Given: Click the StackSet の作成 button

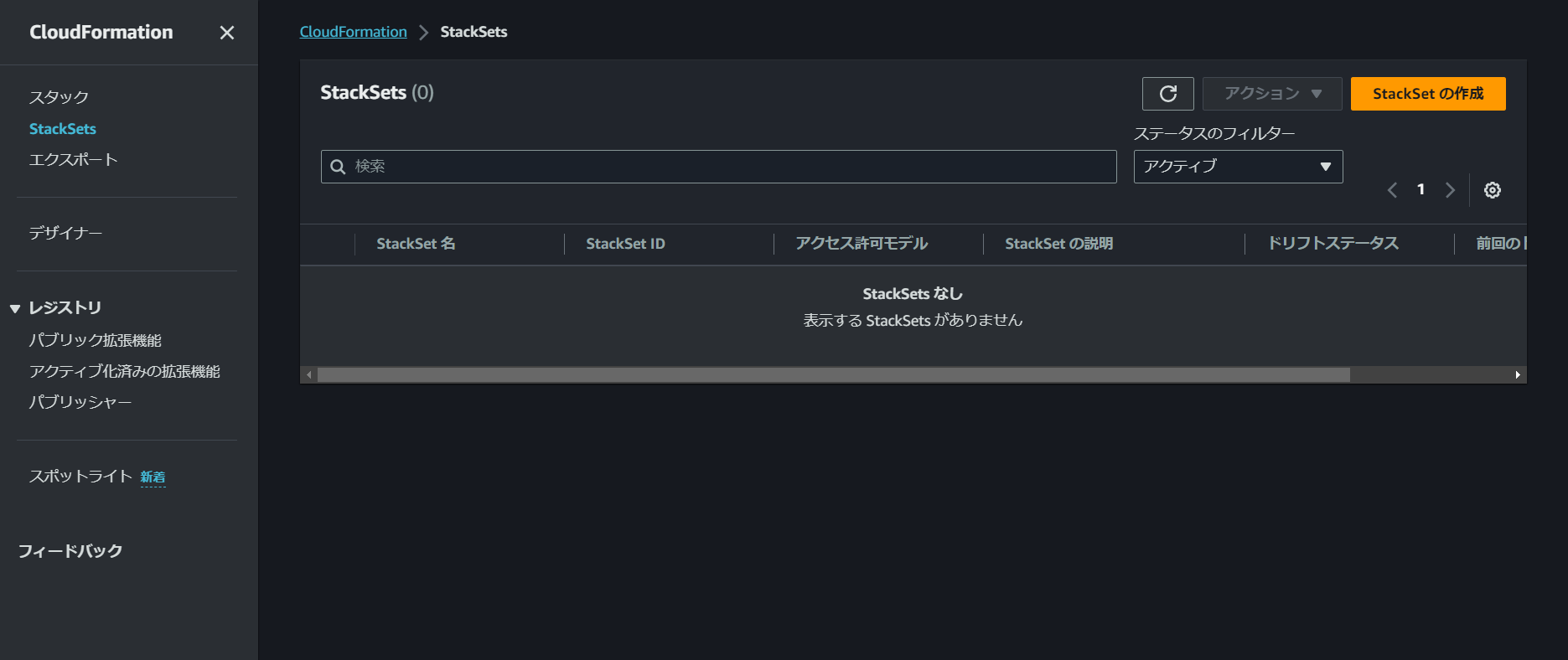Looking at the screenshot, I should pos(1428,94).
